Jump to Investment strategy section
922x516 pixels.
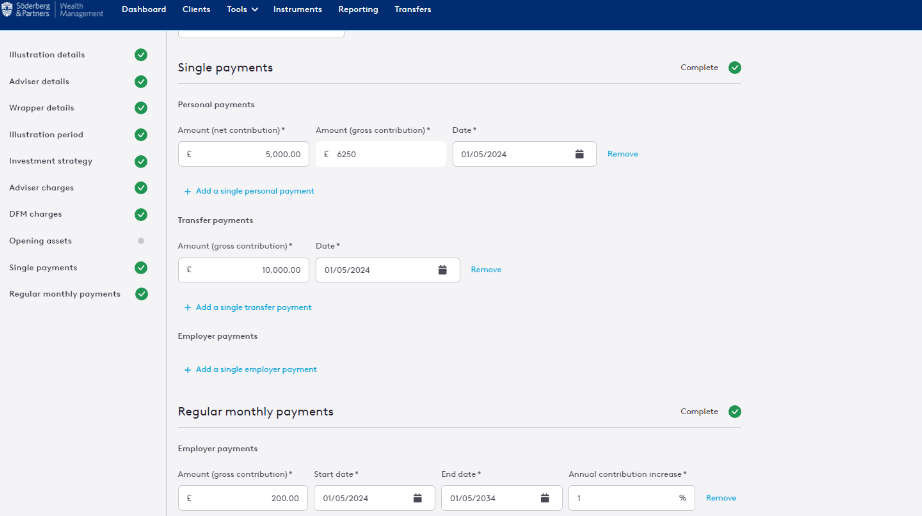pos(51,161)
